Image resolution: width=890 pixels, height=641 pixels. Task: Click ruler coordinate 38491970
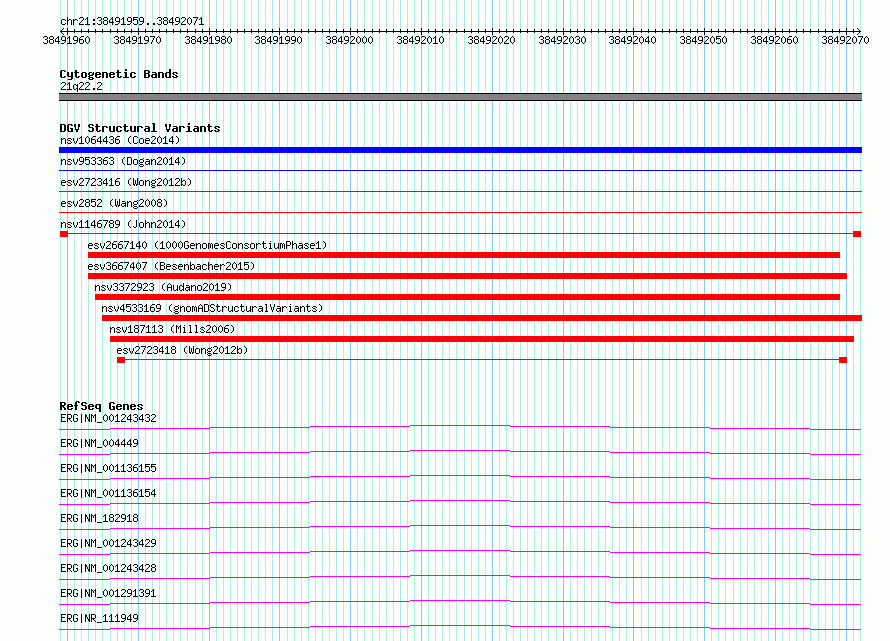137,40
